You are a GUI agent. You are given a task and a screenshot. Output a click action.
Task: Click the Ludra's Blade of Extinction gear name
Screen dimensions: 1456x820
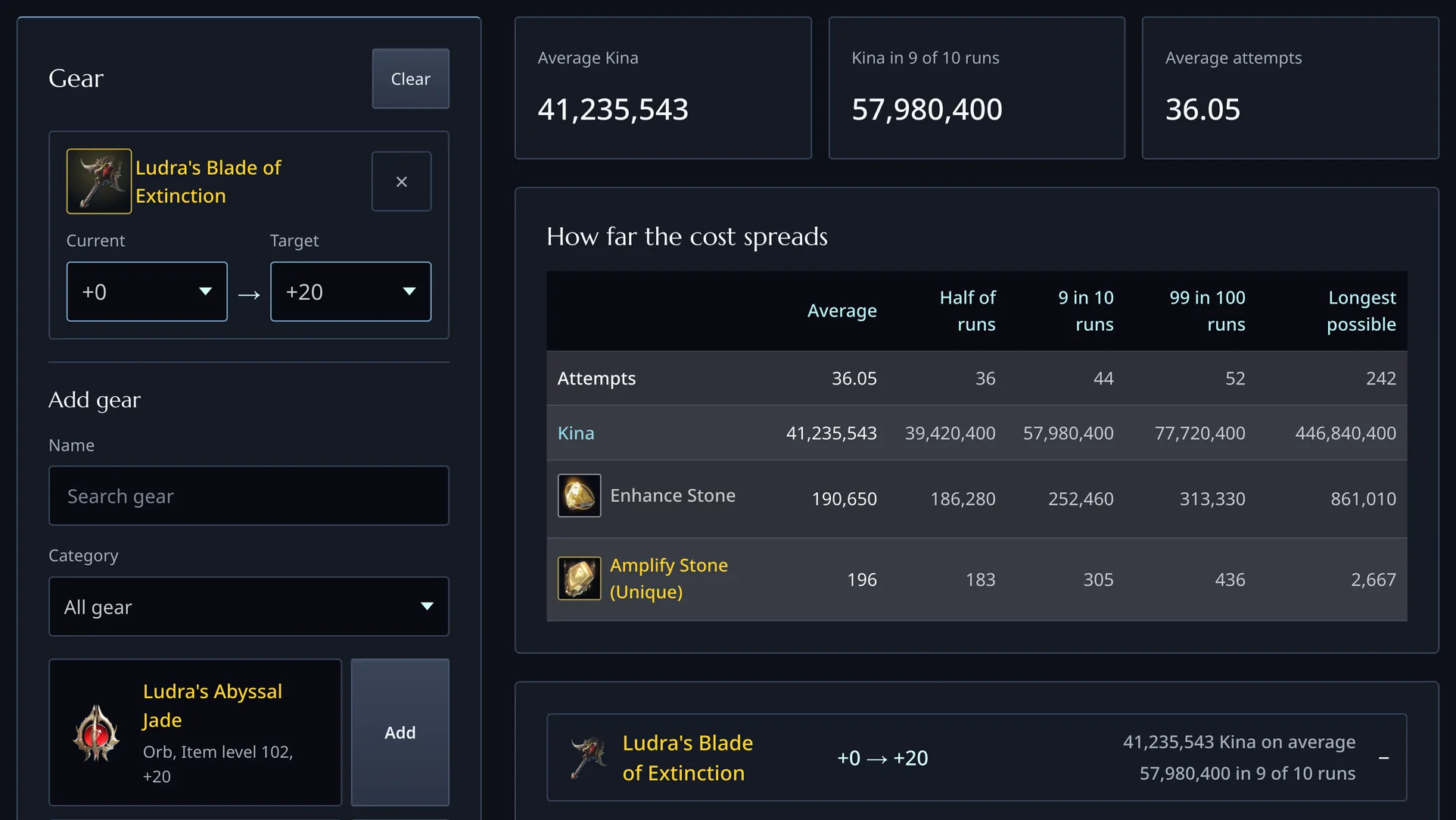(208, 182)
